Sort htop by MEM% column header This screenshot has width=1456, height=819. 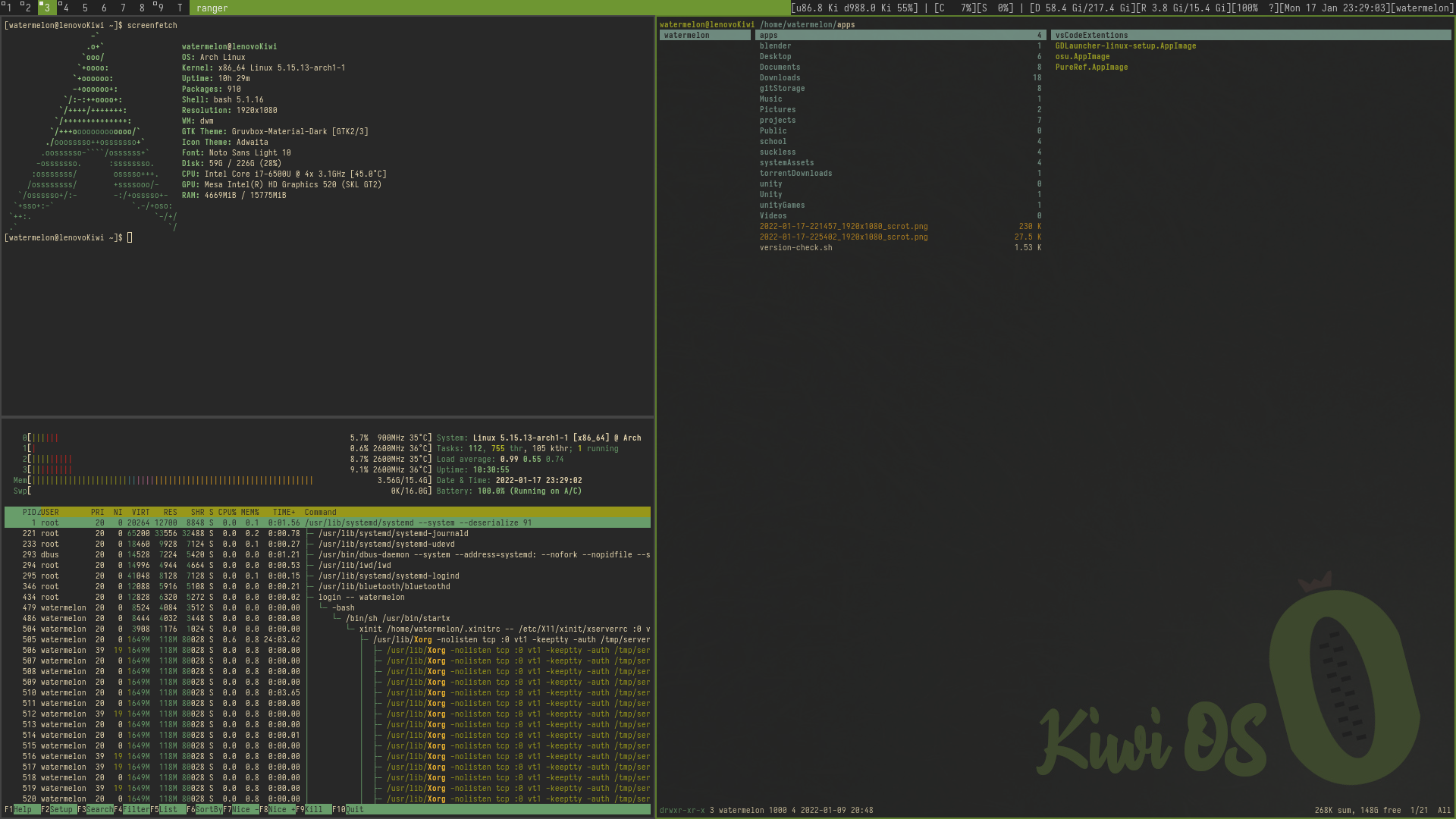click(x=249, y=513)
